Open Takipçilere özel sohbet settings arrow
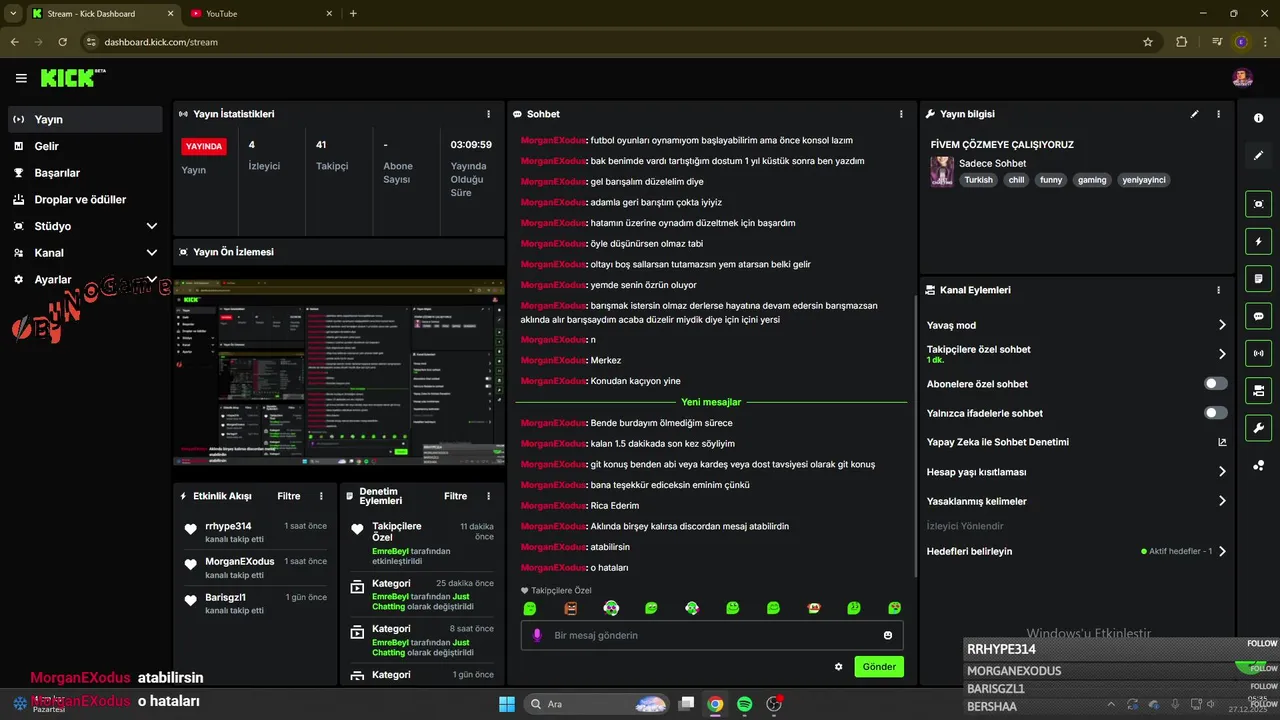This screenshot has height=720, width=1280. [x=1222, y=354]
